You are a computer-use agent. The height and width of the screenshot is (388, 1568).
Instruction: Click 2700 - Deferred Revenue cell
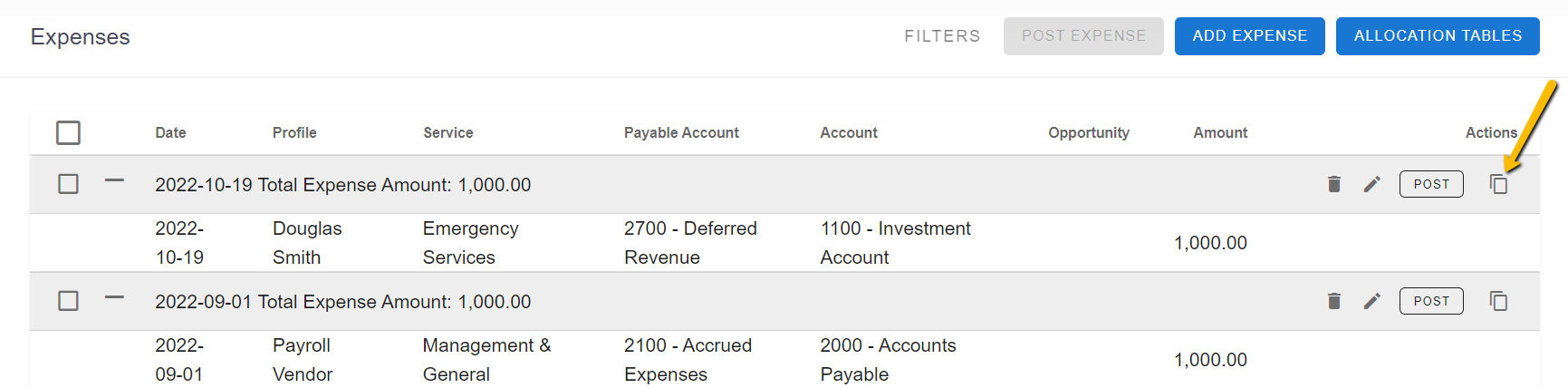(x=690, y=243)
